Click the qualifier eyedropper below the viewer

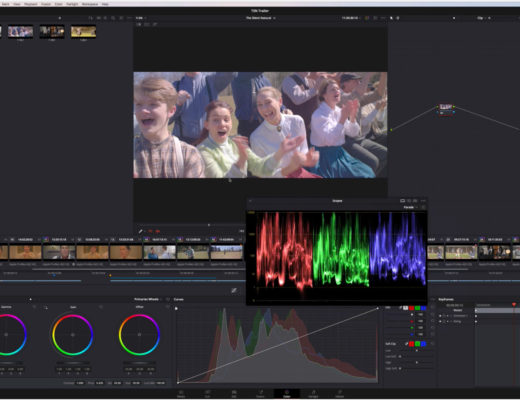tap(141, 231)
